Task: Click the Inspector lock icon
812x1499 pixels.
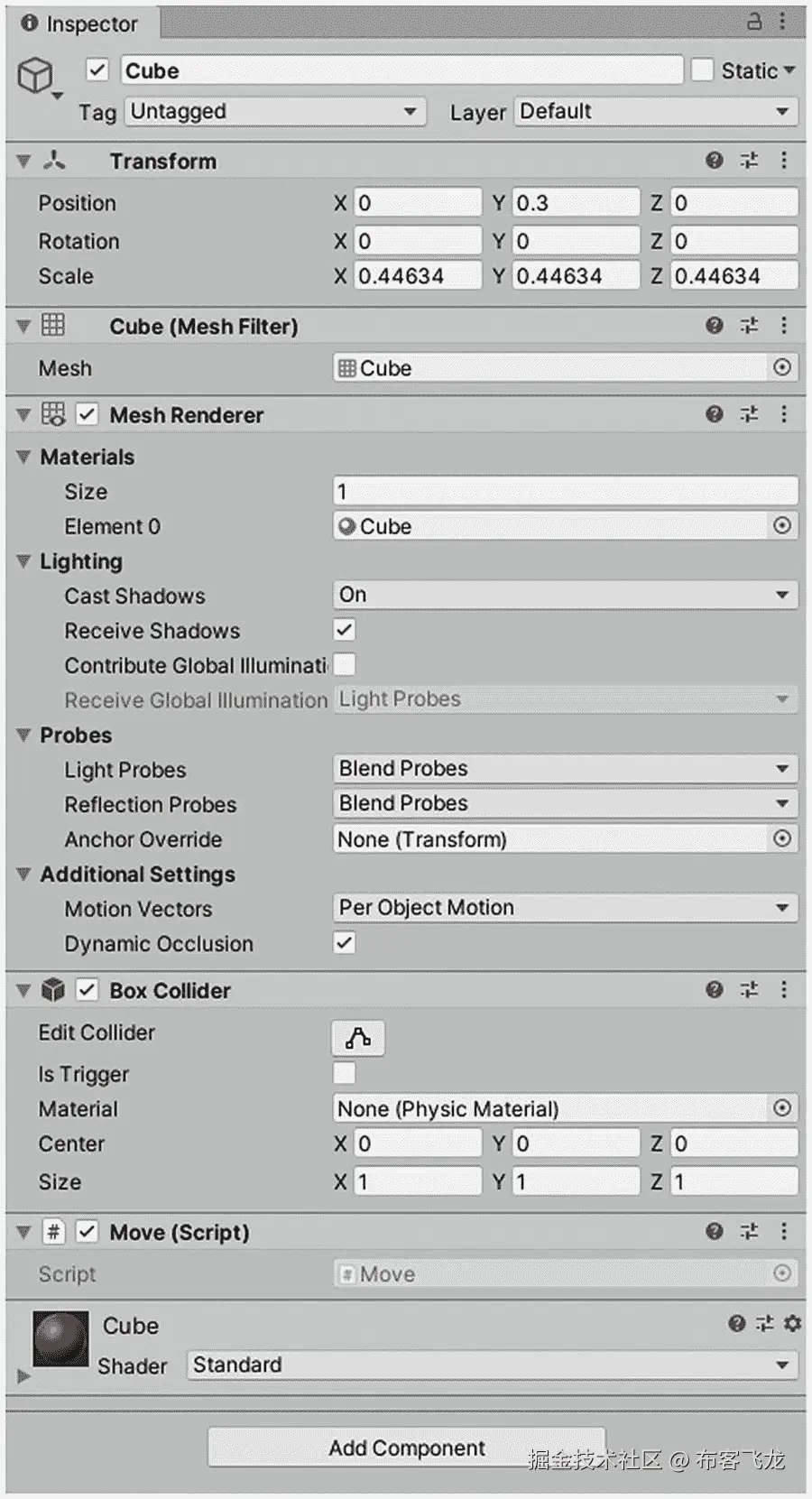Action: (x=754, y=22)
